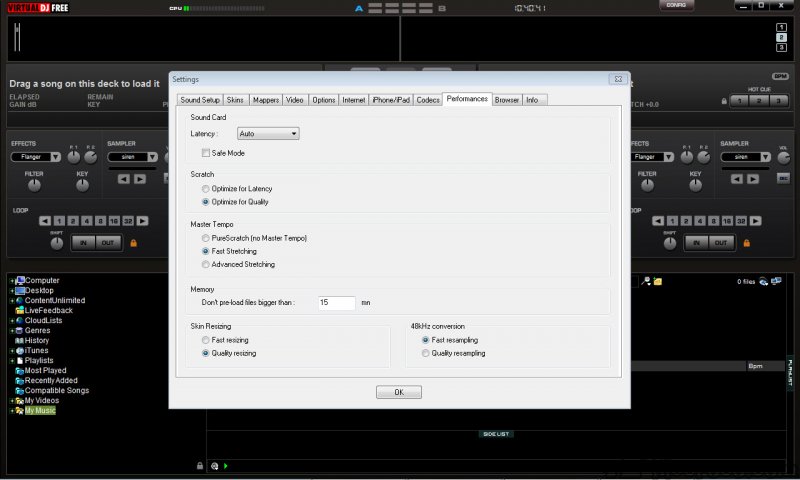Open the Info tab

[x=532, y=100]
